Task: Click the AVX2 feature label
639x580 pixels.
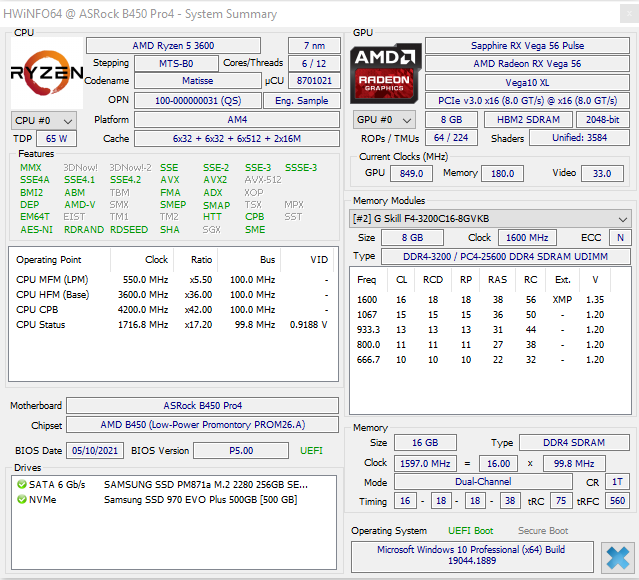Action: point(215,180)
